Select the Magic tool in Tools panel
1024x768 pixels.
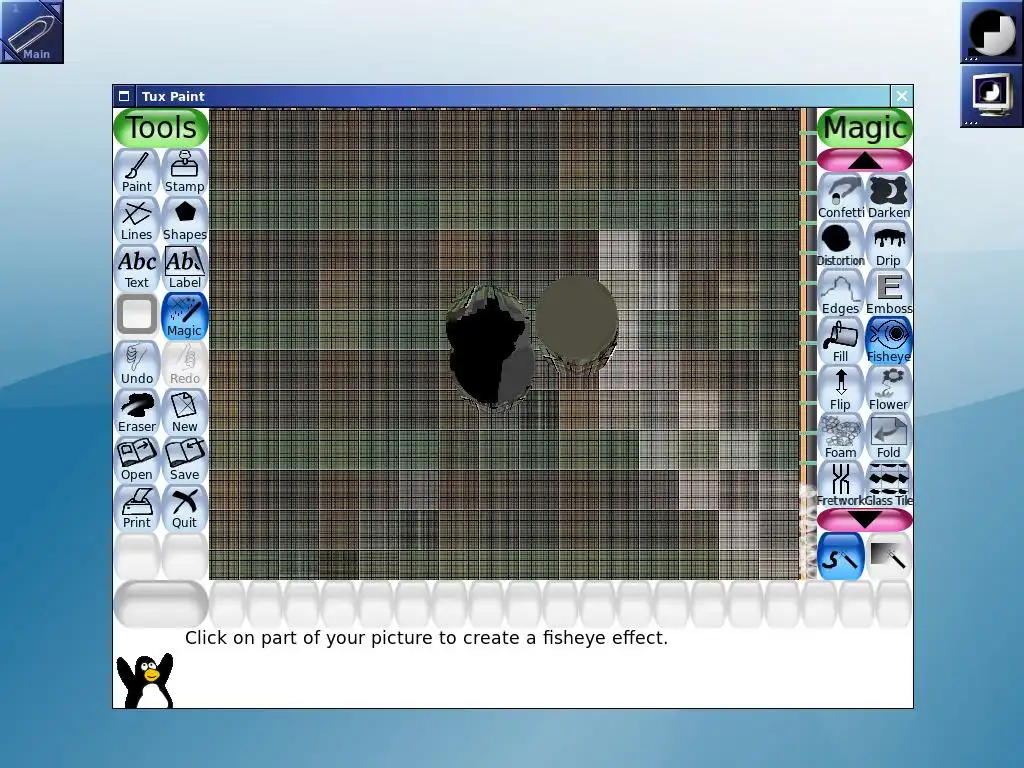(185, 316)
